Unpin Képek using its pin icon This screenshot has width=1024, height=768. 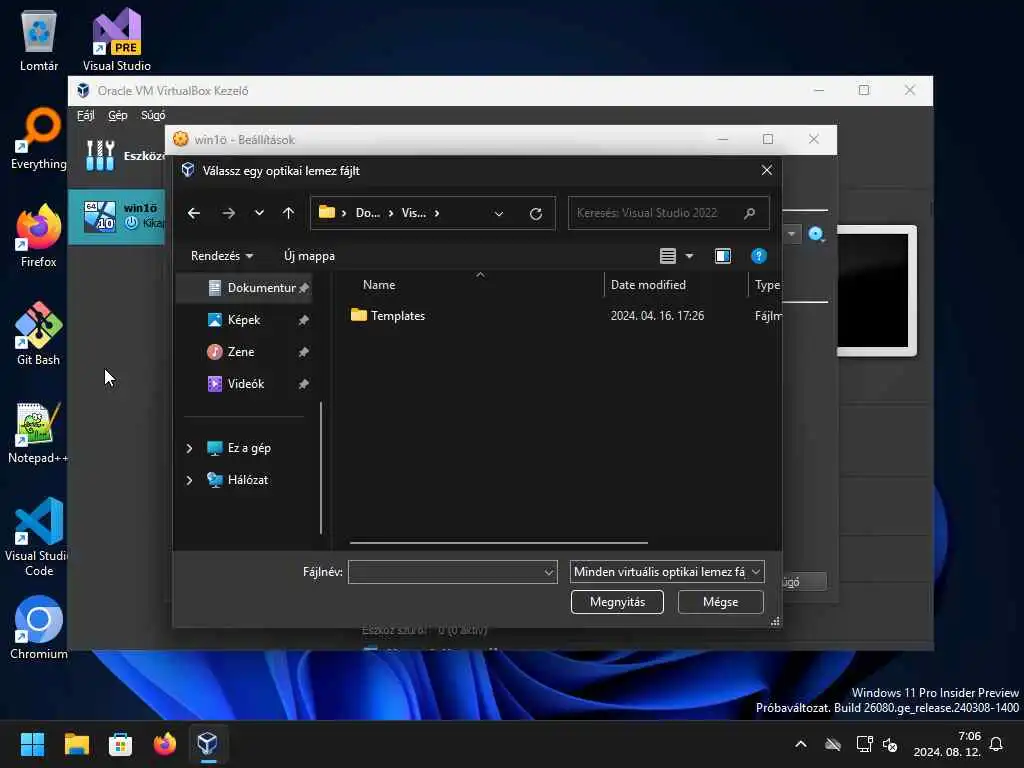pyautogui.click(x=303, y=320)
